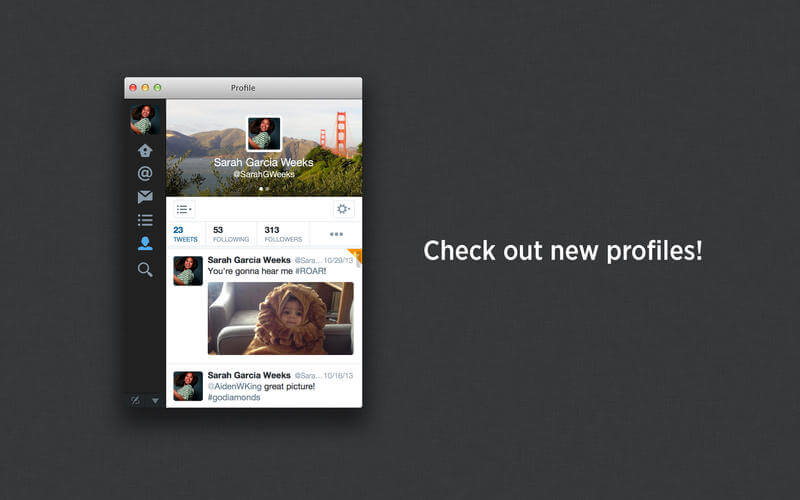This screenshot has height=500, width=800.
Task: Open the @AidenWKing mention link
Action: point(235,386)
